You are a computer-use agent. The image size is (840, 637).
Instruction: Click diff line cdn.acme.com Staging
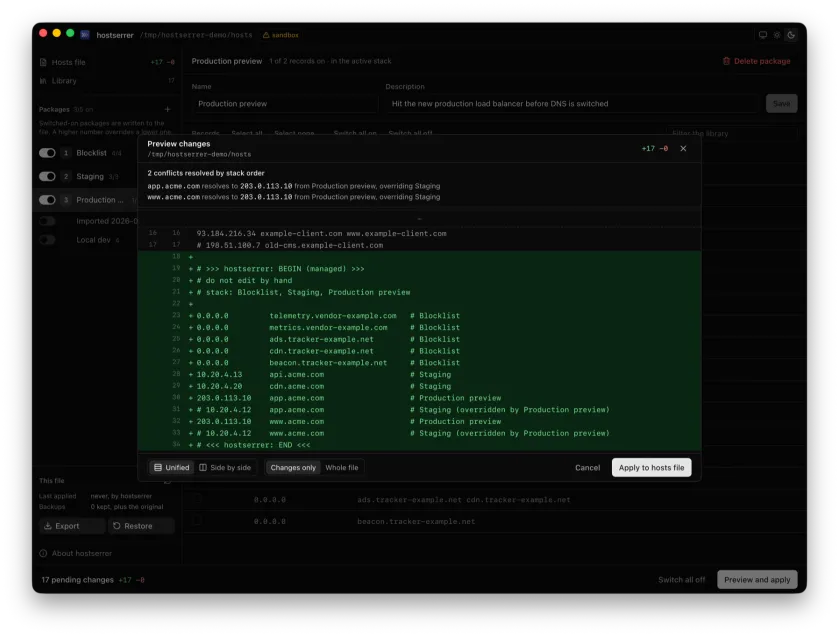(x=419, y=386)
